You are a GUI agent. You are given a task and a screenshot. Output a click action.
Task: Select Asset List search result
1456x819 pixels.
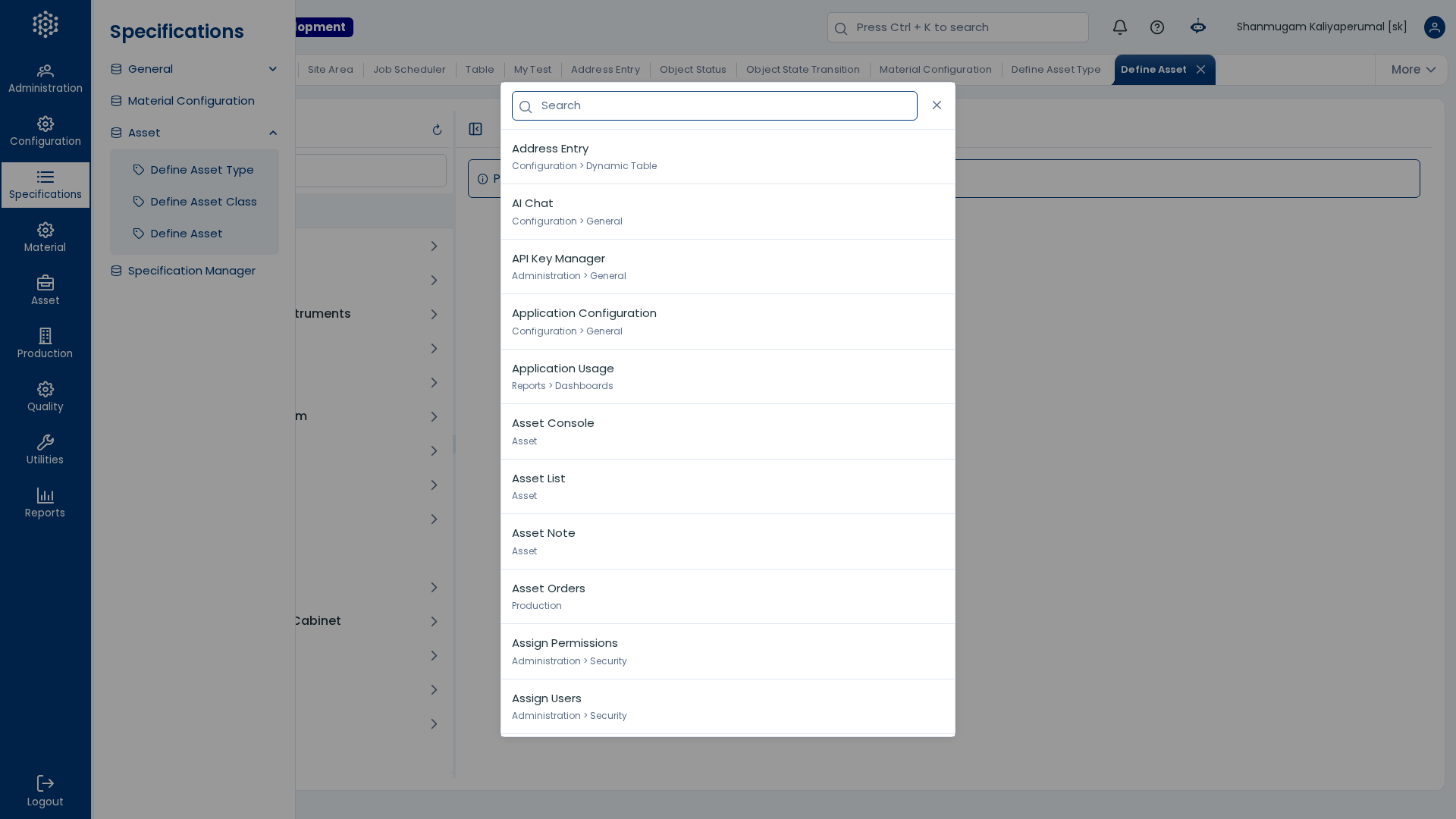coord(728,487)
